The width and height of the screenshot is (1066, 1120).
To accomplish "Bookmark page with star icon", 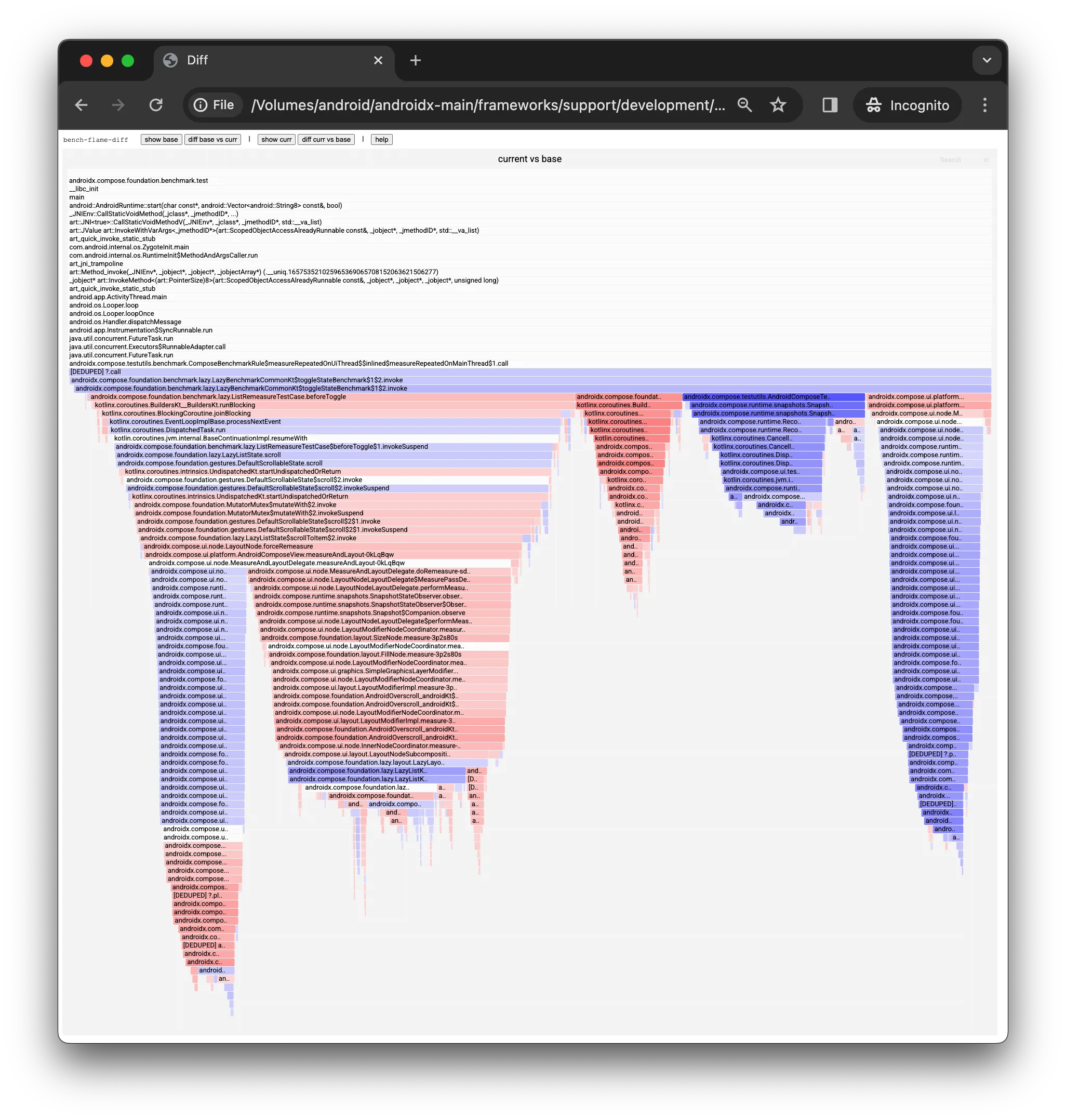I will click(x=778, y=105).
